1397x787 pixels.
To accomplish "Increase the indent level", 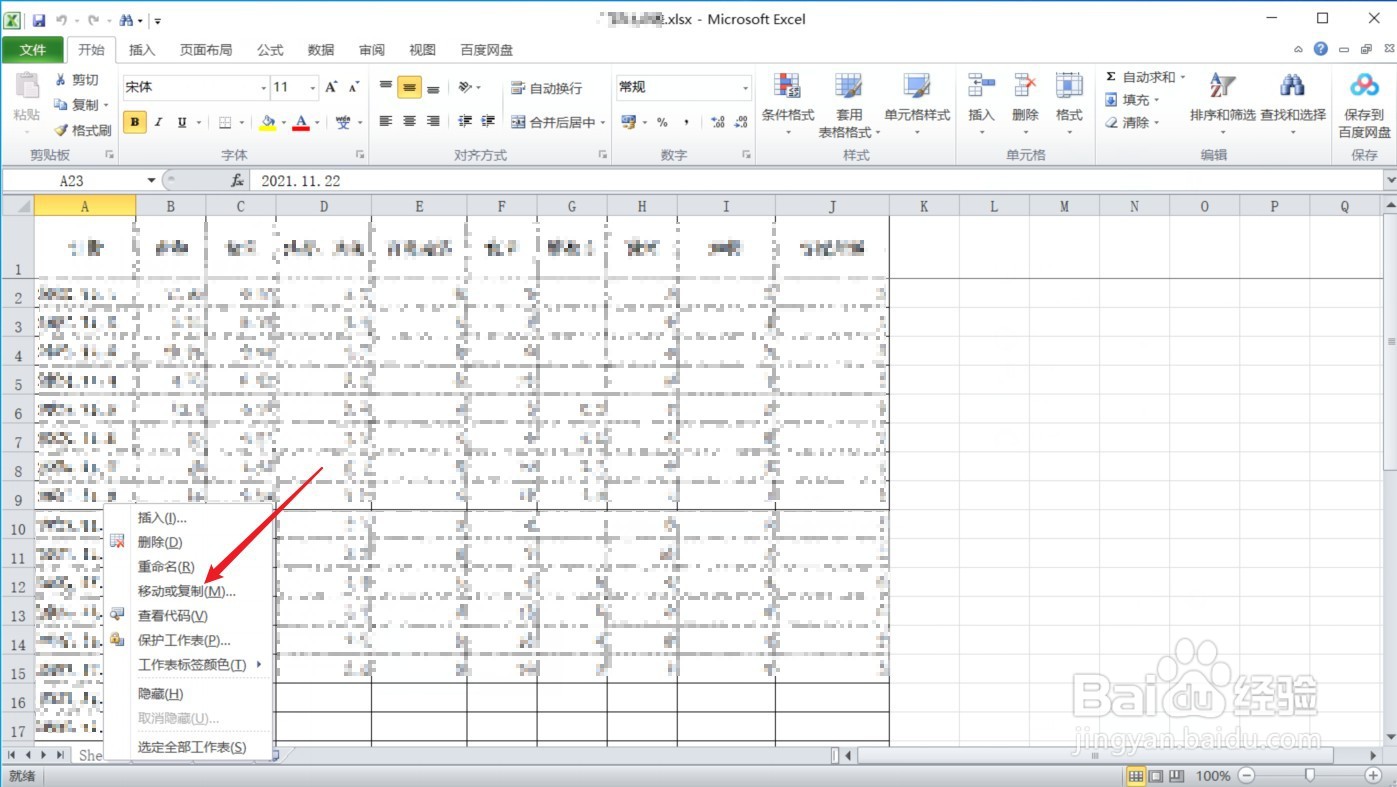I will (488, 121).
